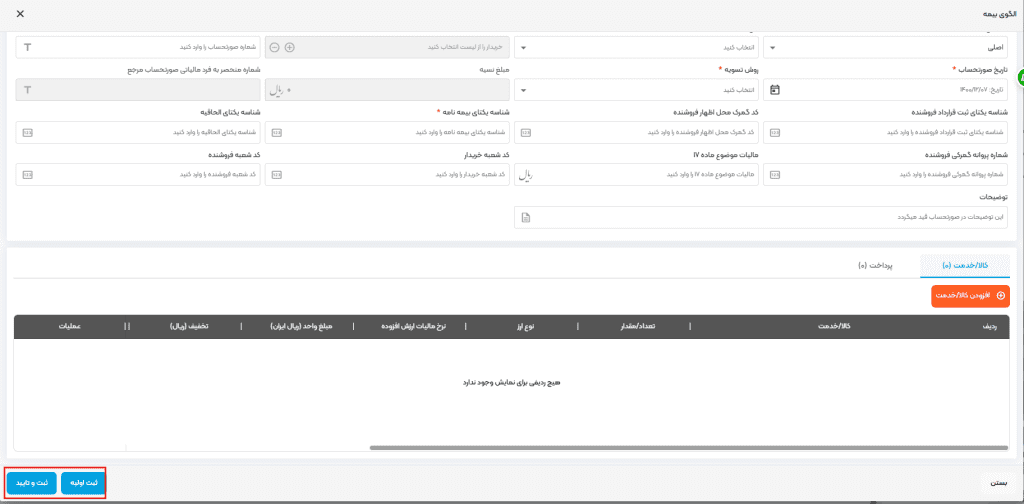
Task: Click the تخفیف (ریال) column header
Action: [x=190, y=326]
